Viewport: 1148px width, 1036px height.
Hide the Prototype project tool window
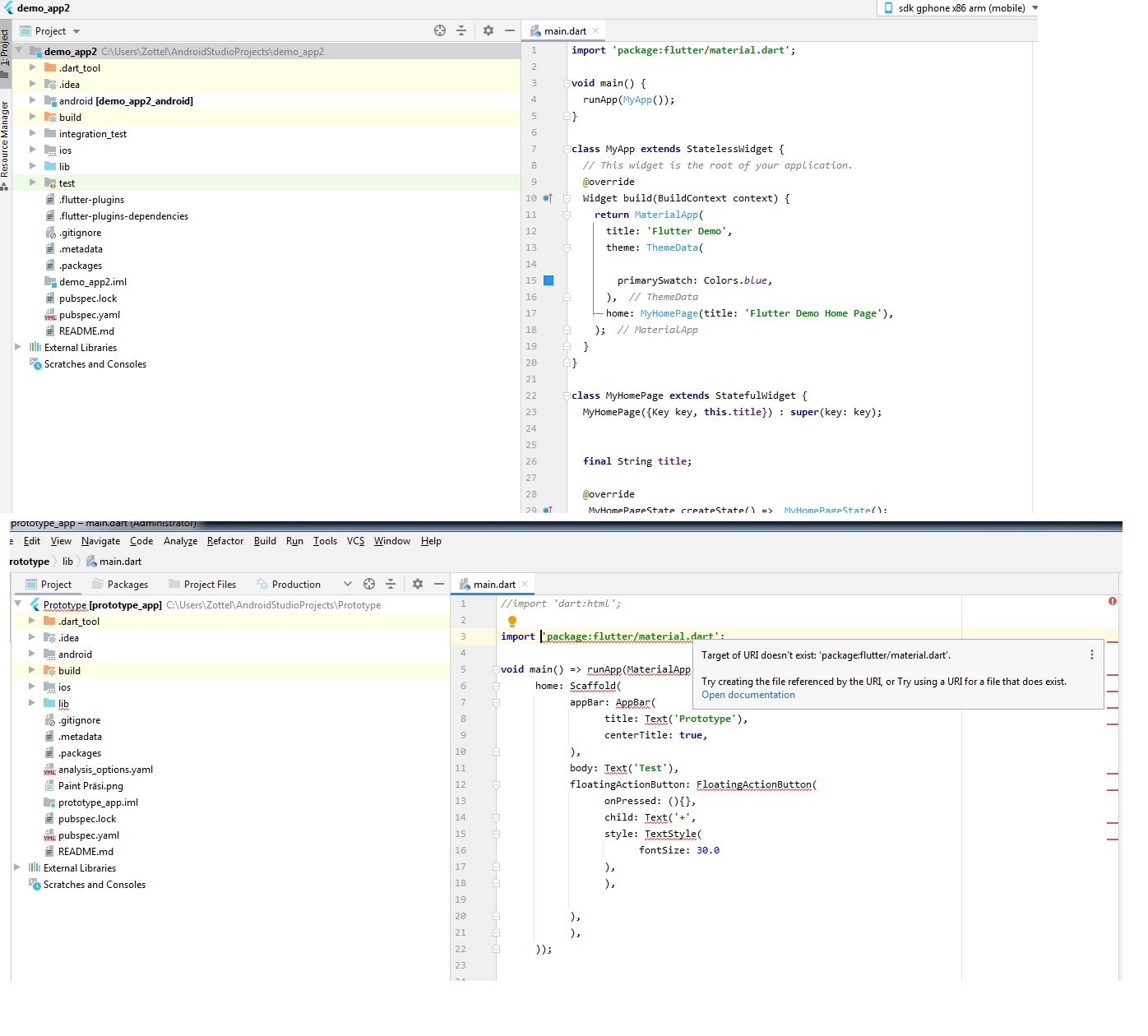click(439, 584)
